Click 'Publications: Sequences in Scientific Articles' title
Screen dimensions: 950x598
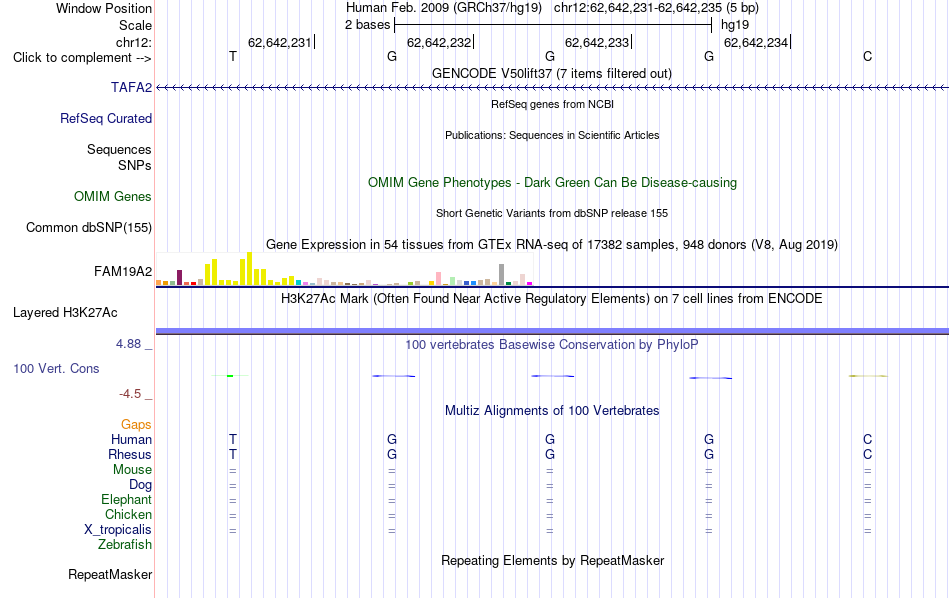552,135
